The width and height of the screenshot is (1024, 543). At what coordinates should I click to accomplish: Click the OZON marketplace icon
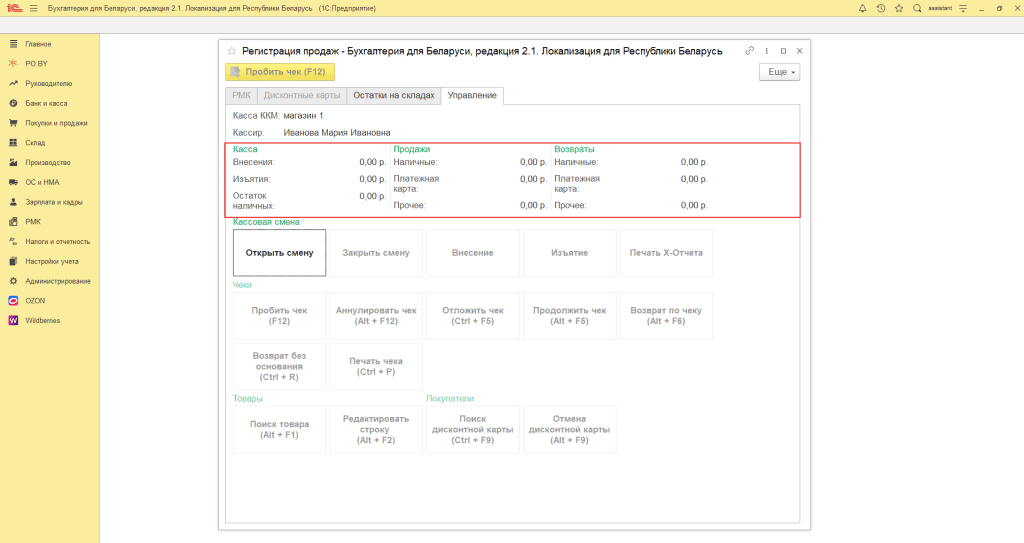(x=13, y=301)
